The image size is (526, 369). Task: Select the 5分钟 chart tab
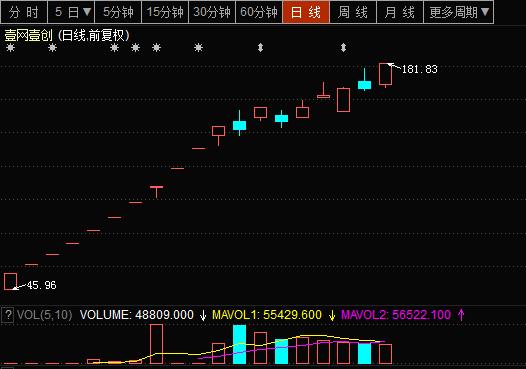[x=118, y=12]
